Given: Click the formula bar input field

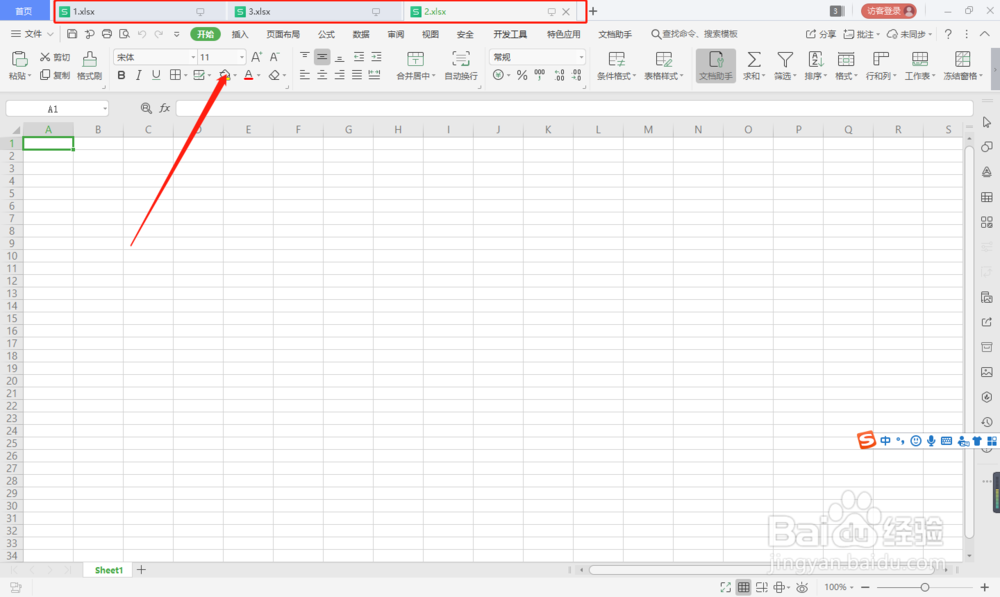Looking at the screenshot, I should point(575,108).
